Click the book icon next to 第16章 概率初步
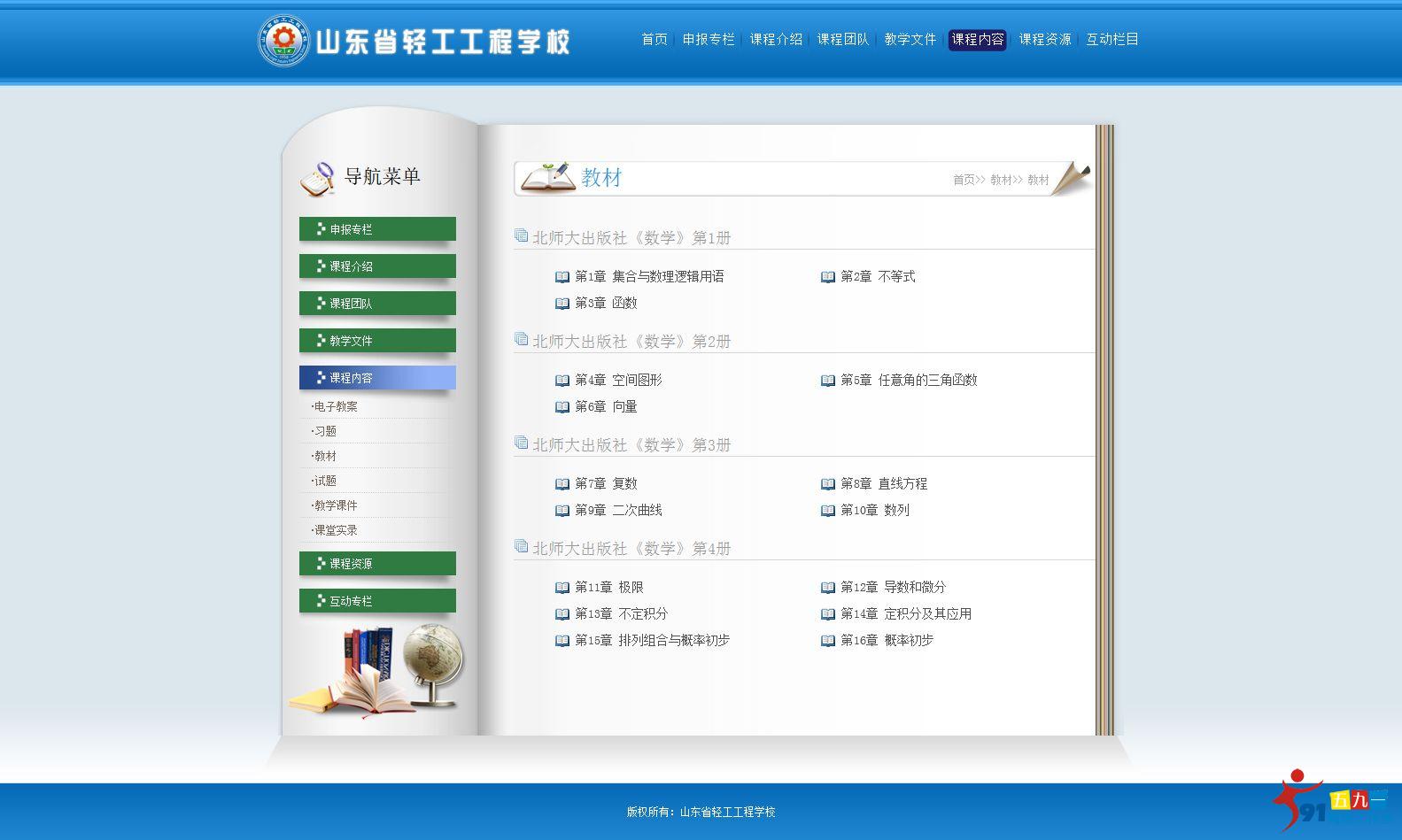 pyautogui.click(x=827, y=641)
